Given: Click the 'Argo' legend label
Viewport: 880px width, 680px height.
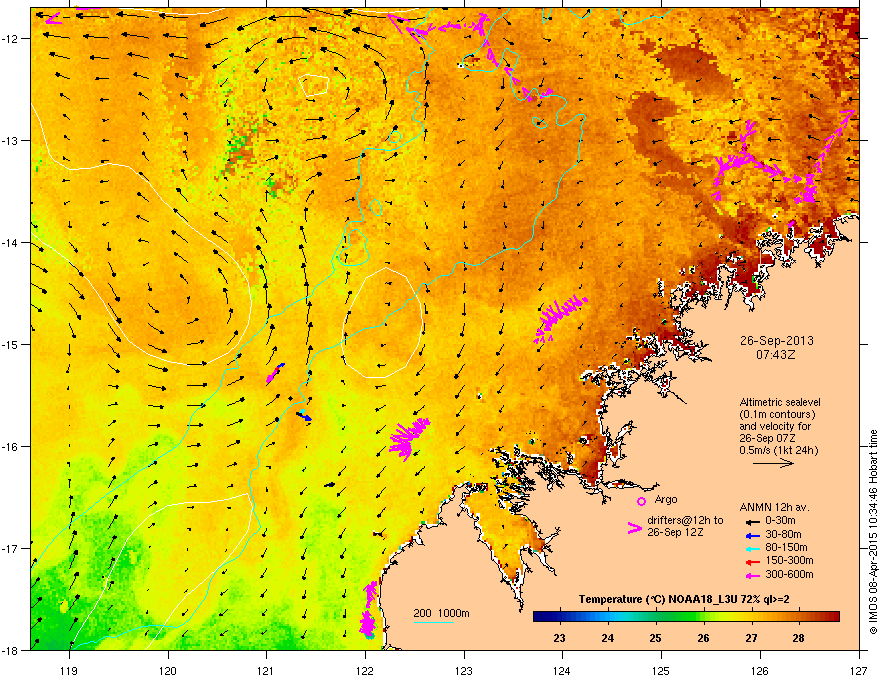Looking at the screenshot, I should pos(666,499).
